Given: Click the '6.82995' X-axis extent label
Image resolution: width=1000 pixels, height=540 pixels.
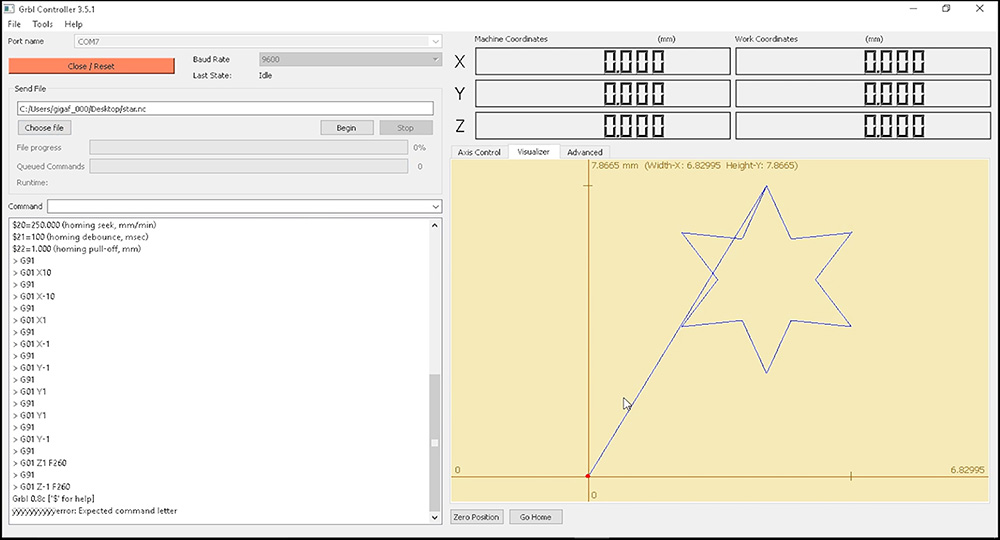Looking at the screenshot, I should tap(967, 470).
